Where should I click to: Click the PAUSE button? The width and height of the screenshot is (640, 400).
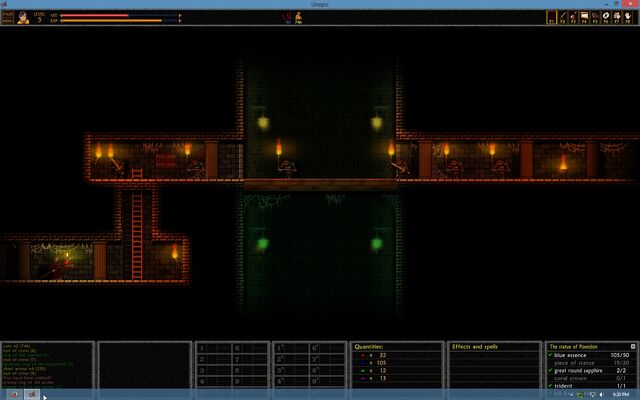(x=8, y=14)
